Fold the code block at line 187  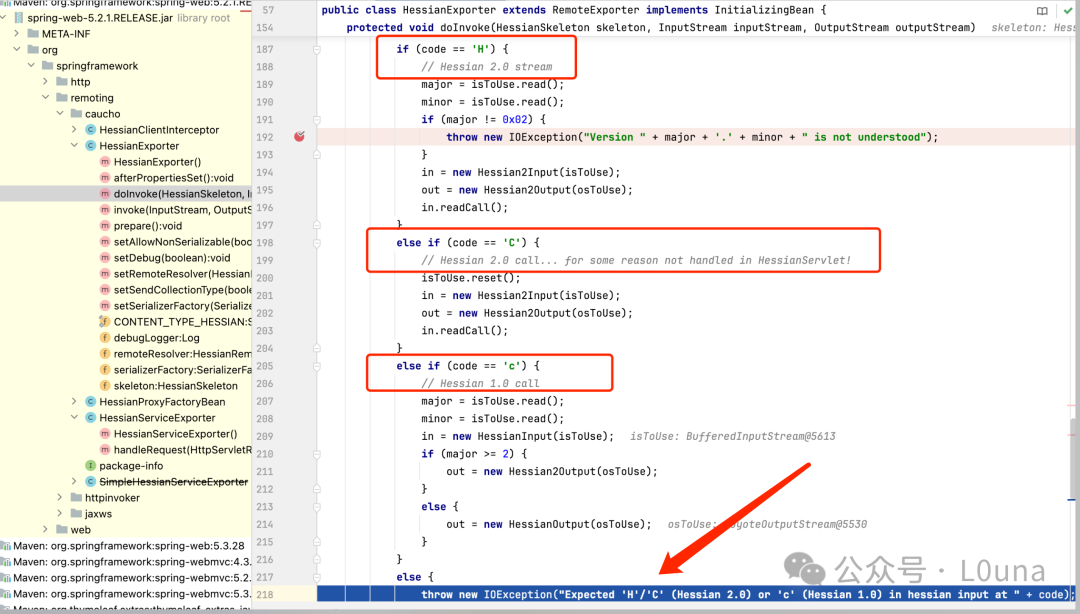coord(317,50)
